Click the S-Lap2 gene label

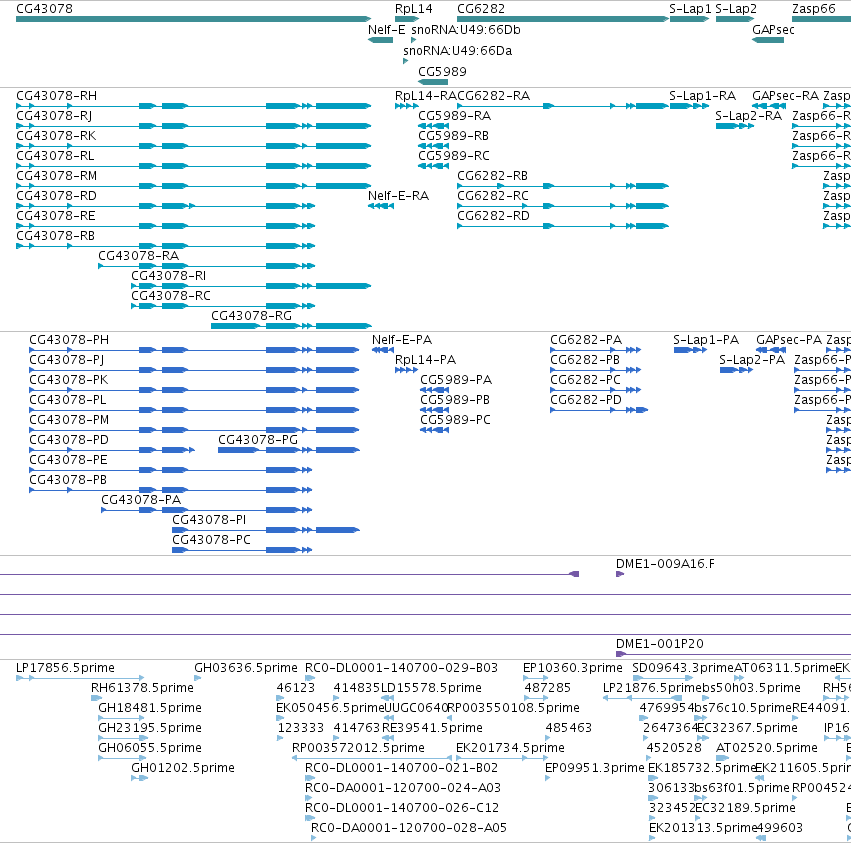[736, 9]
